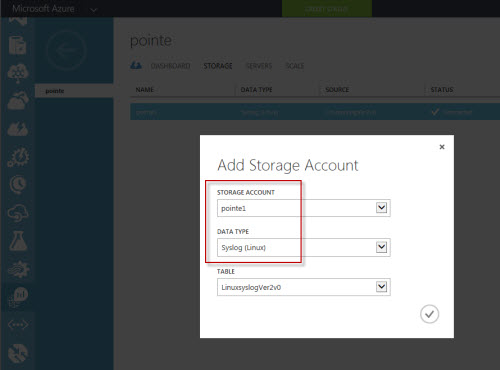
Task: Open the machine learning flask icon
Action: click(18, 241)
